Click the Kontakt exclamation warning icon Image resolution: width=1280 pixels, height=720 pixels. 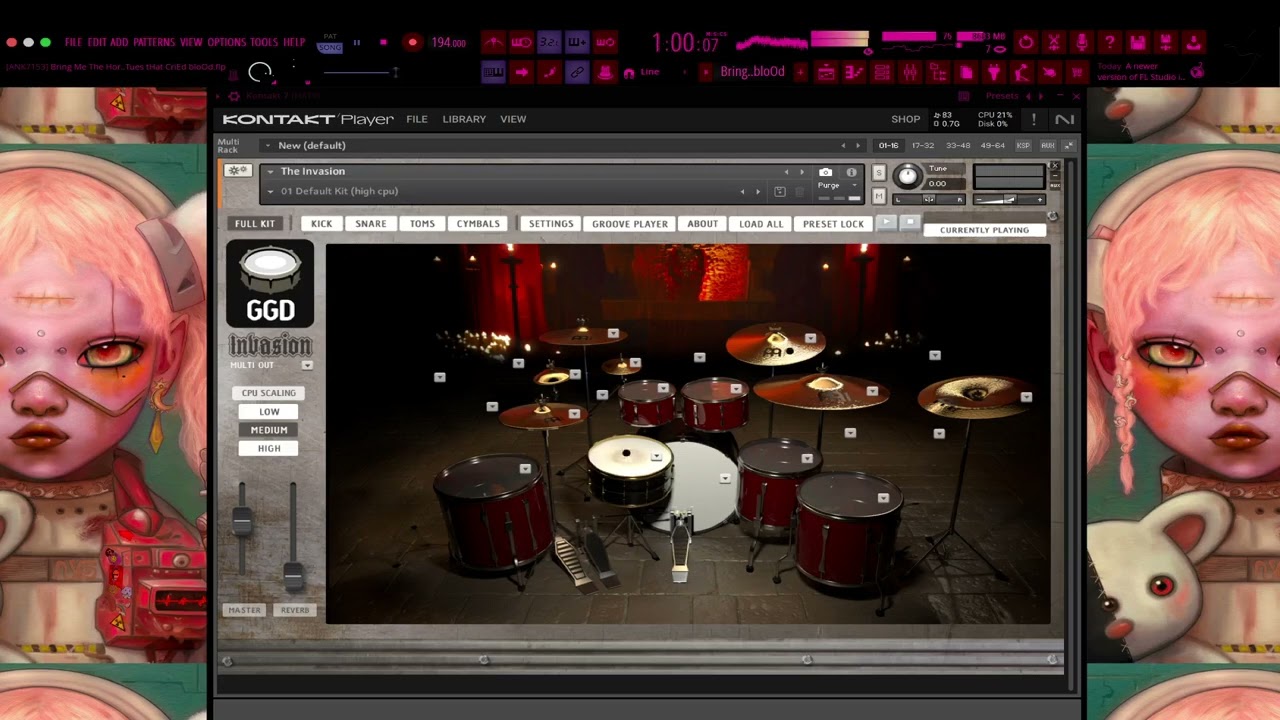tap(1034, 119)
